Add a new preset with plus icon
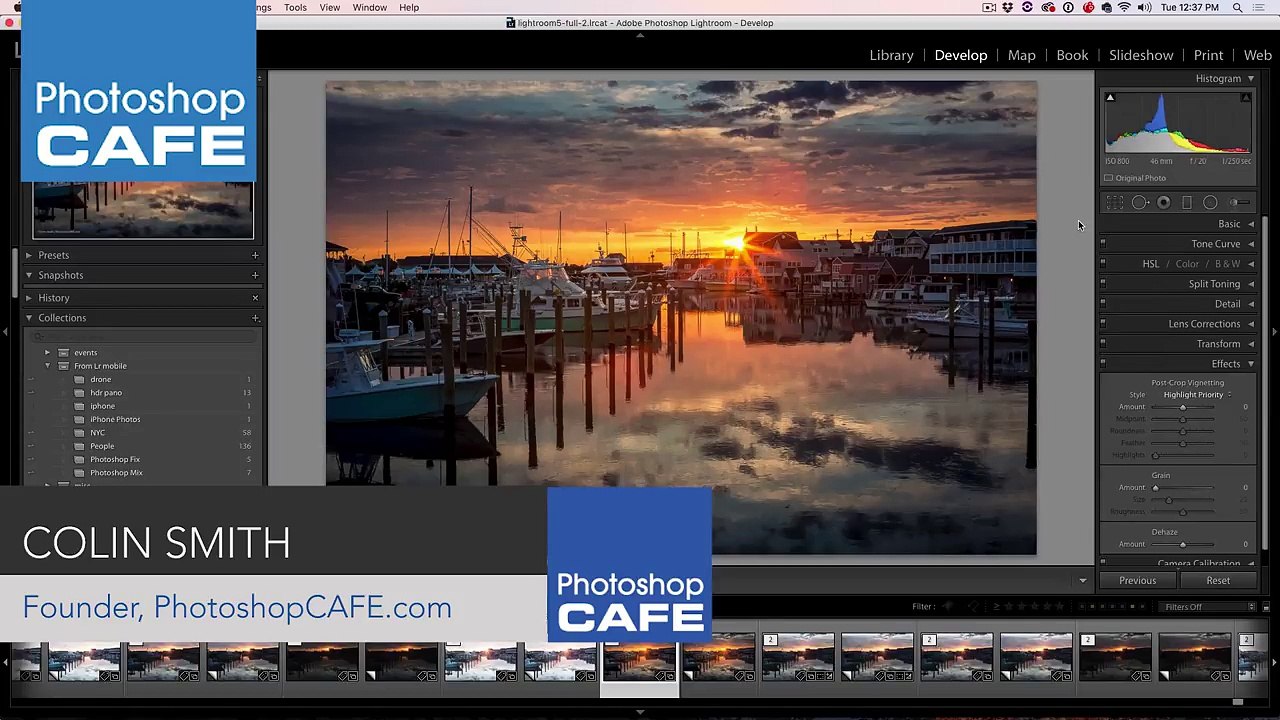The height and width of the screenshot is (720, 1280). pyautogui.click(x=255, y=255)
